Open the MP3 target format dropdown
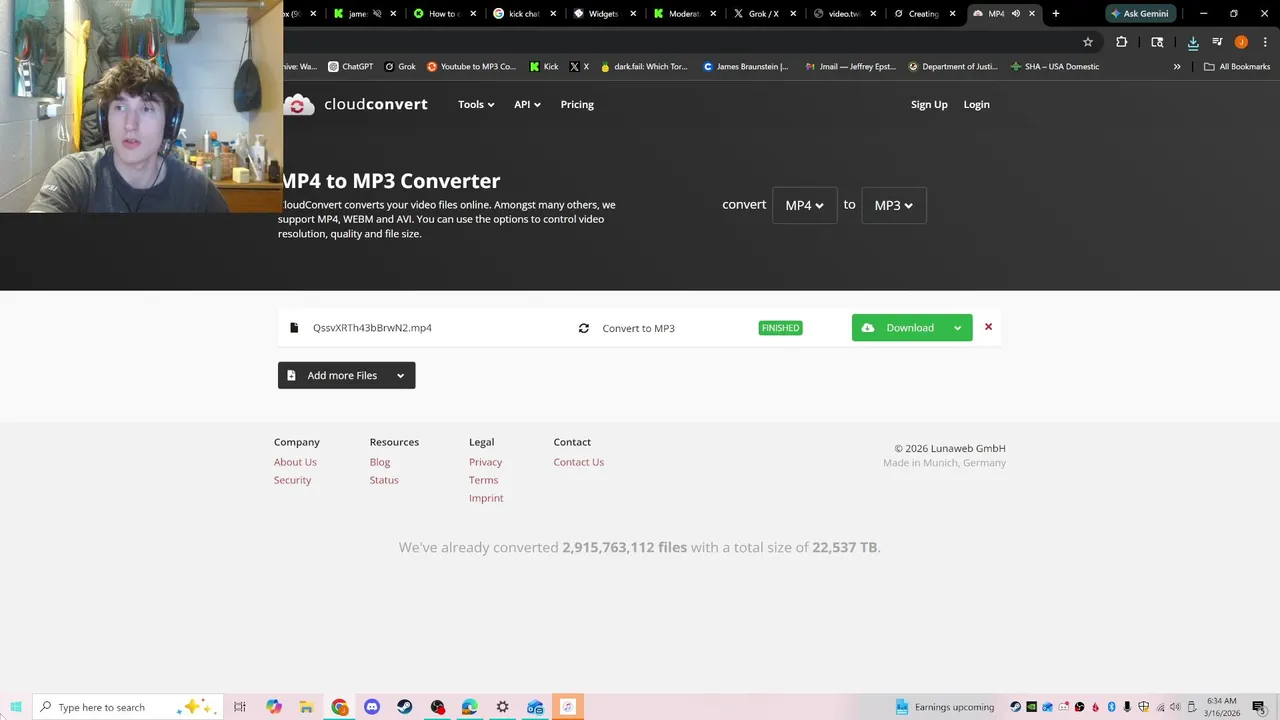 point(893,205)
